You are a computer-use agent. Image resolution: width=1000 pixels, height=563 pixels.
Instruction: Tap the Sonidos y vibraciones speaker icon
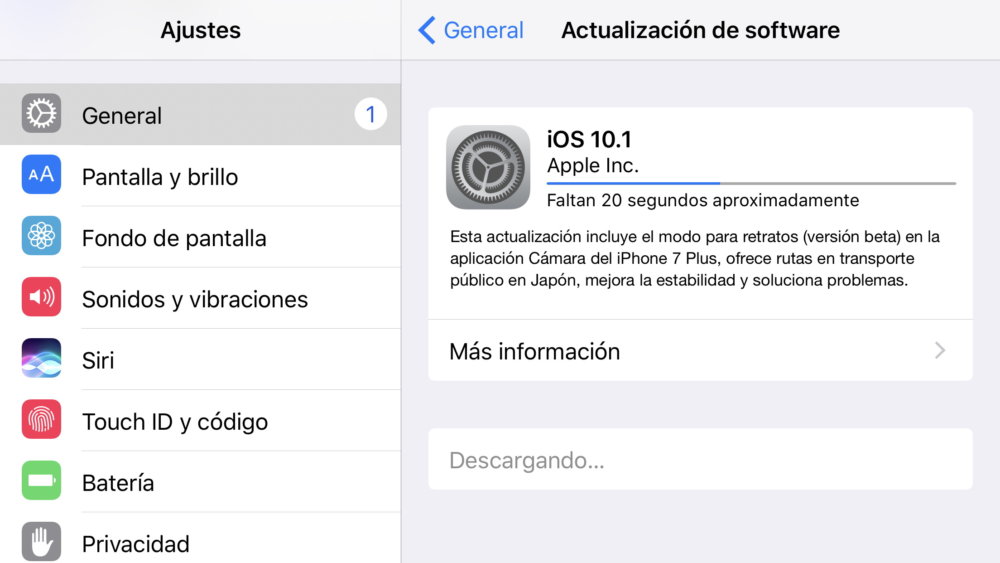pos(41,297)
